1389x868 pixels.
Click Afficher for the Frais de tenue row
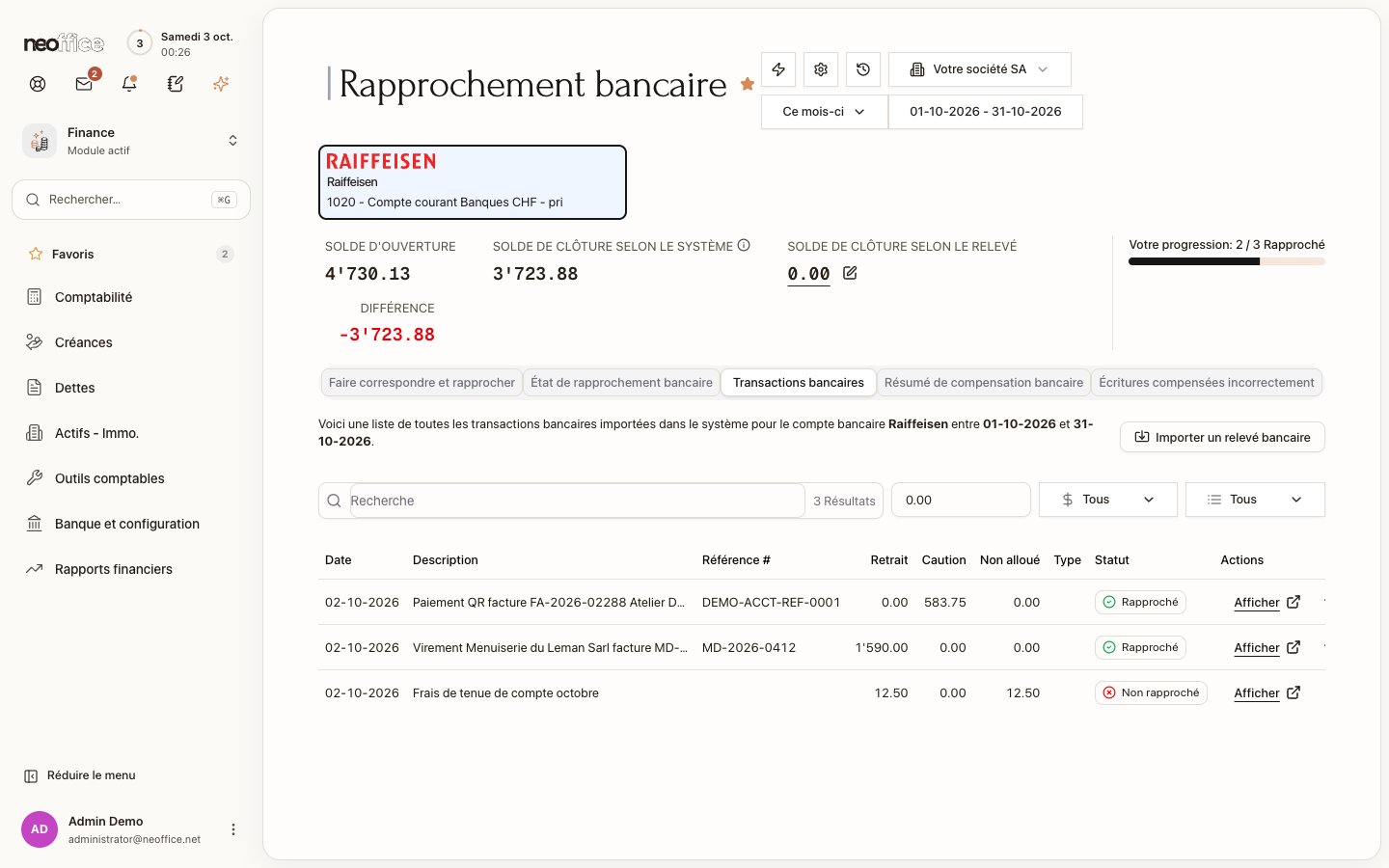1267,693
